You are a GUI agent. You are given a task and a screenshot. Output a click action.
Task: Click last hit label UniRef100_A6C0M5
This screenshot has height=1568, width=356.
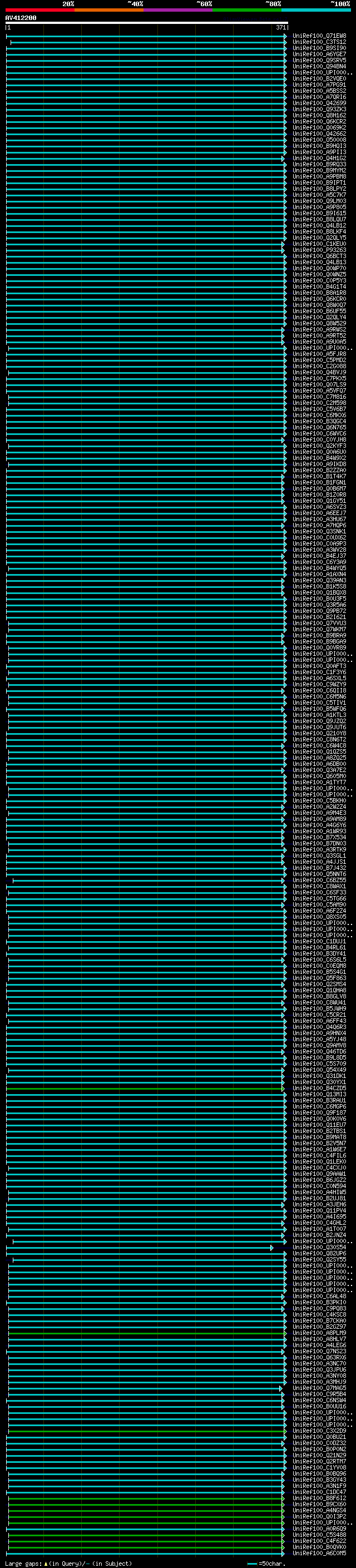pos(319,1554)
